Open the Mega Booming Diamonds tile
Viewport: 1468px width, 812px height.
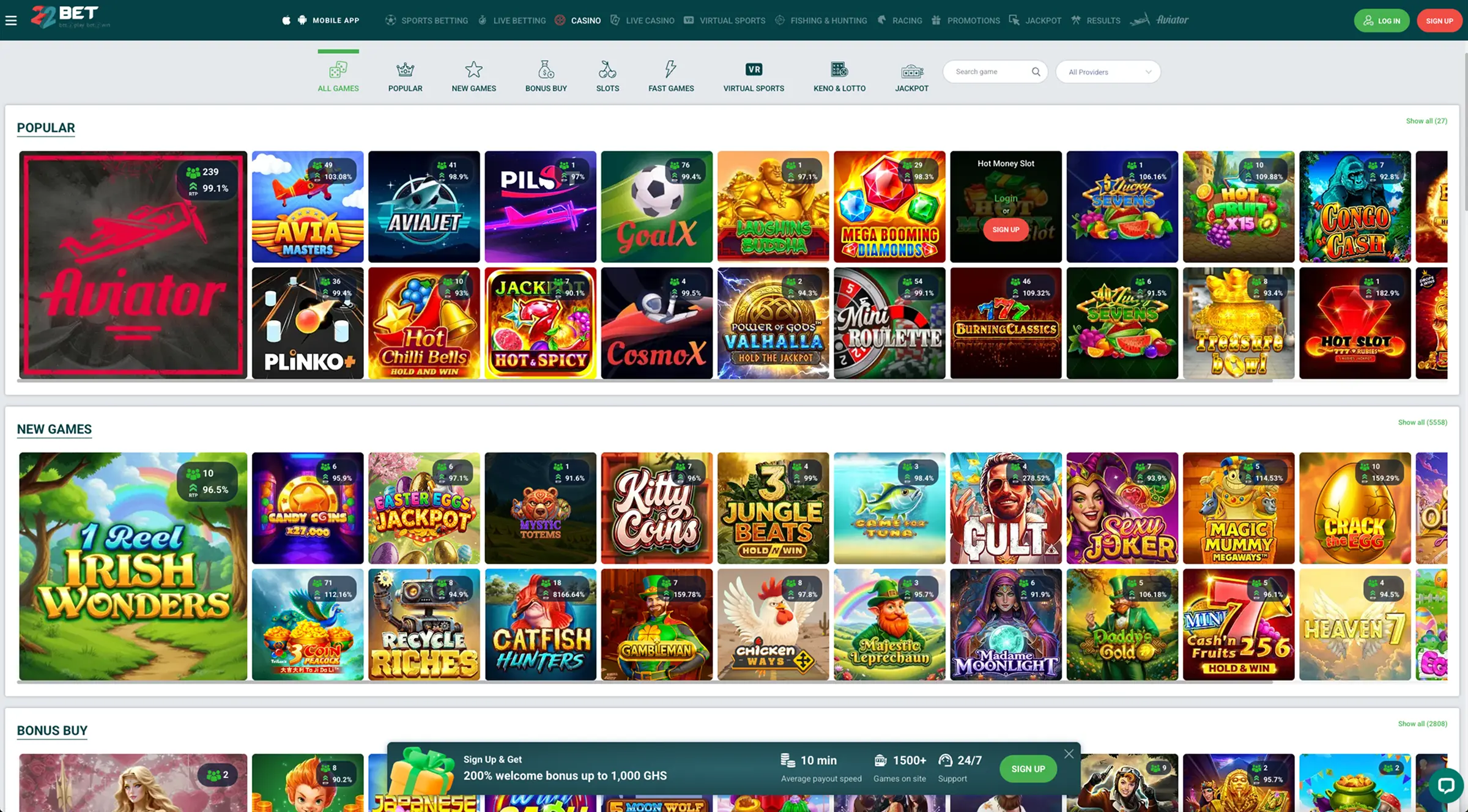(x=889, y=207)
